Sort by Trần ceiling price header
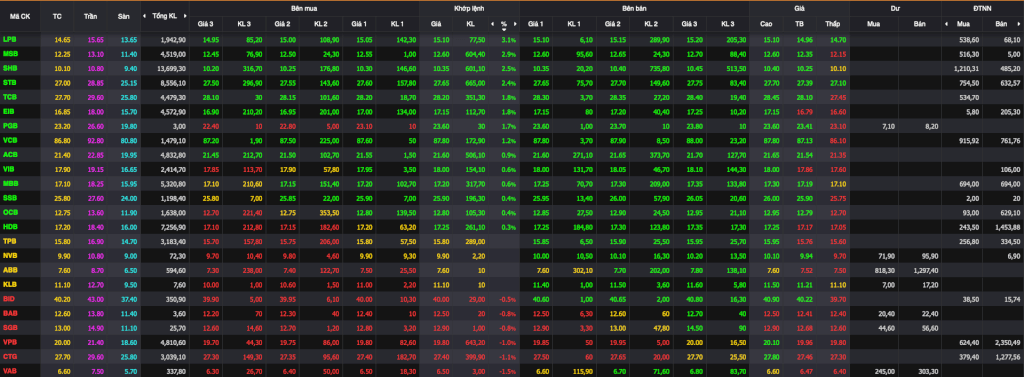 point(90,16)
